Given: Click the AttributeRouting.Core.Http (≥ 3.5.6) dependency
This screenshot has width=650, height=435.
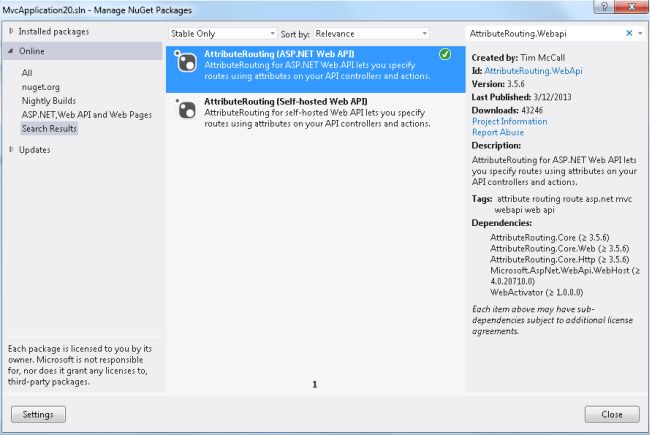Looking at the screenshot, I should [559, 260].
